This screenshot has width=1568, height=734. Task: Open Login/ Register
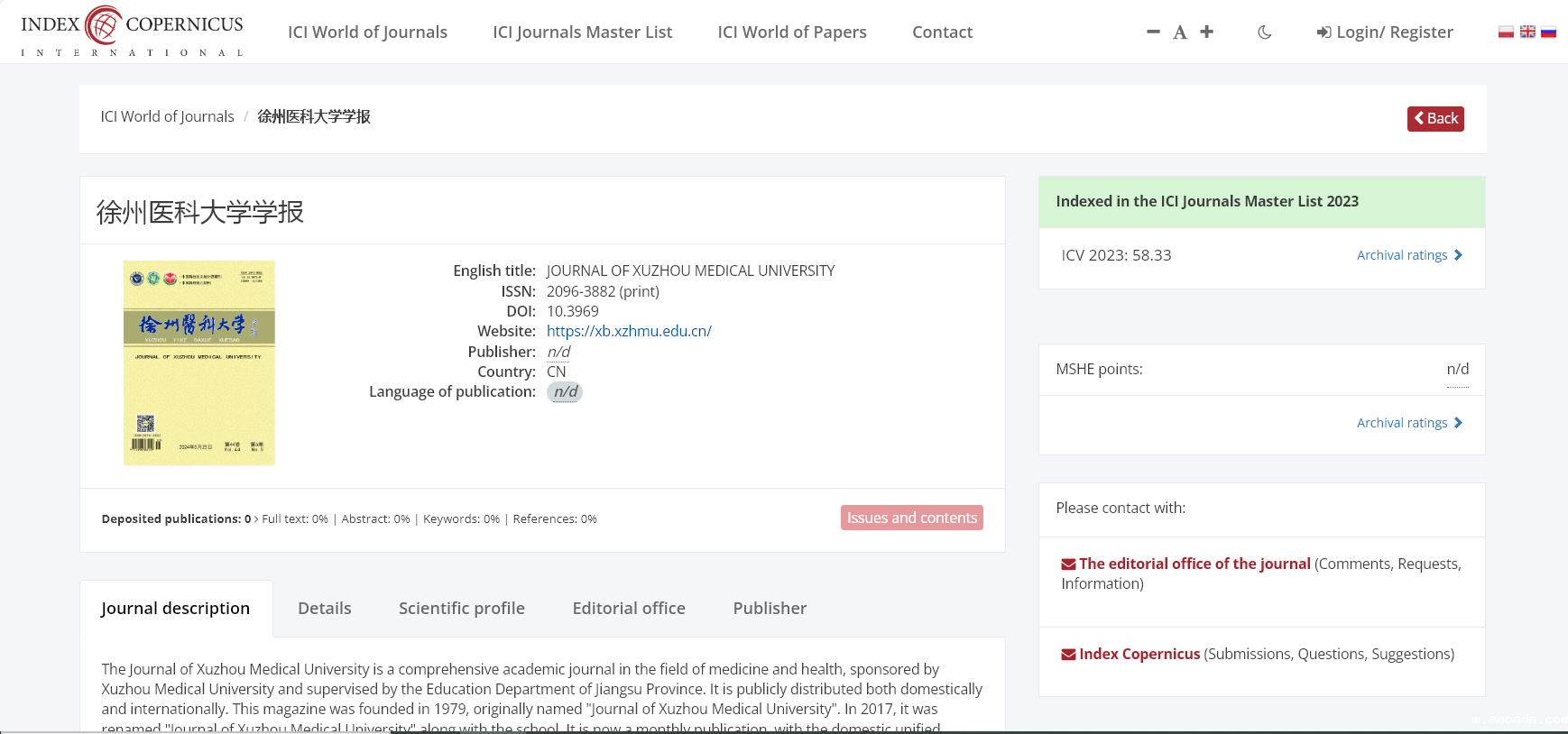point(1385,32)
